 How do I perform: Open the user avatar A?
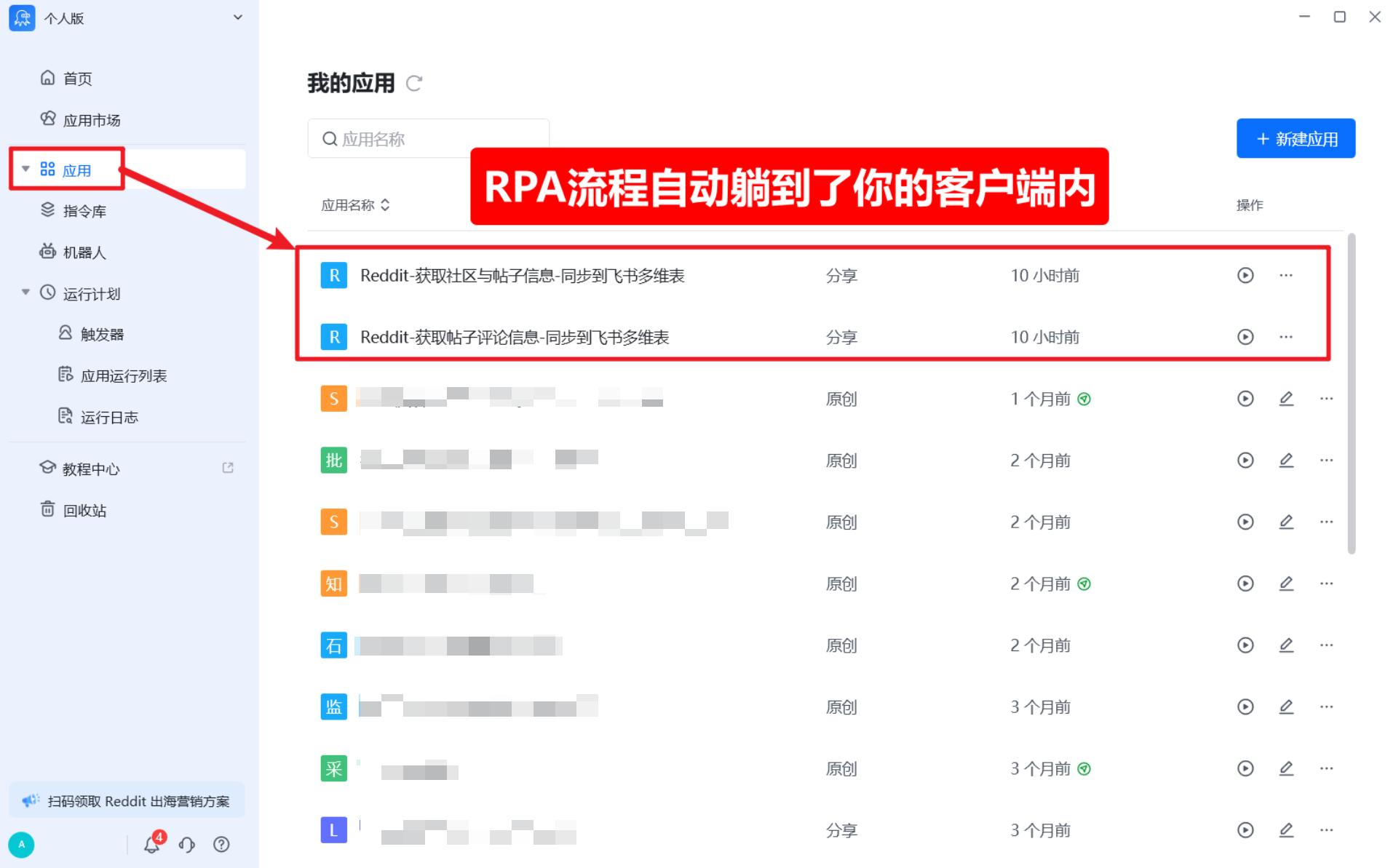(x=21, y=844)
